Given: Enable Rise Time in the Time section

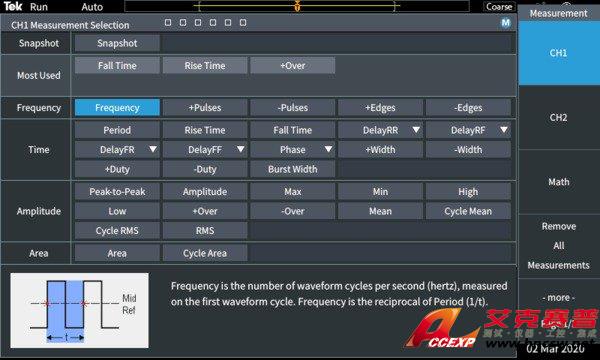Looking at the screenshot, I should (x=205, y=130).
